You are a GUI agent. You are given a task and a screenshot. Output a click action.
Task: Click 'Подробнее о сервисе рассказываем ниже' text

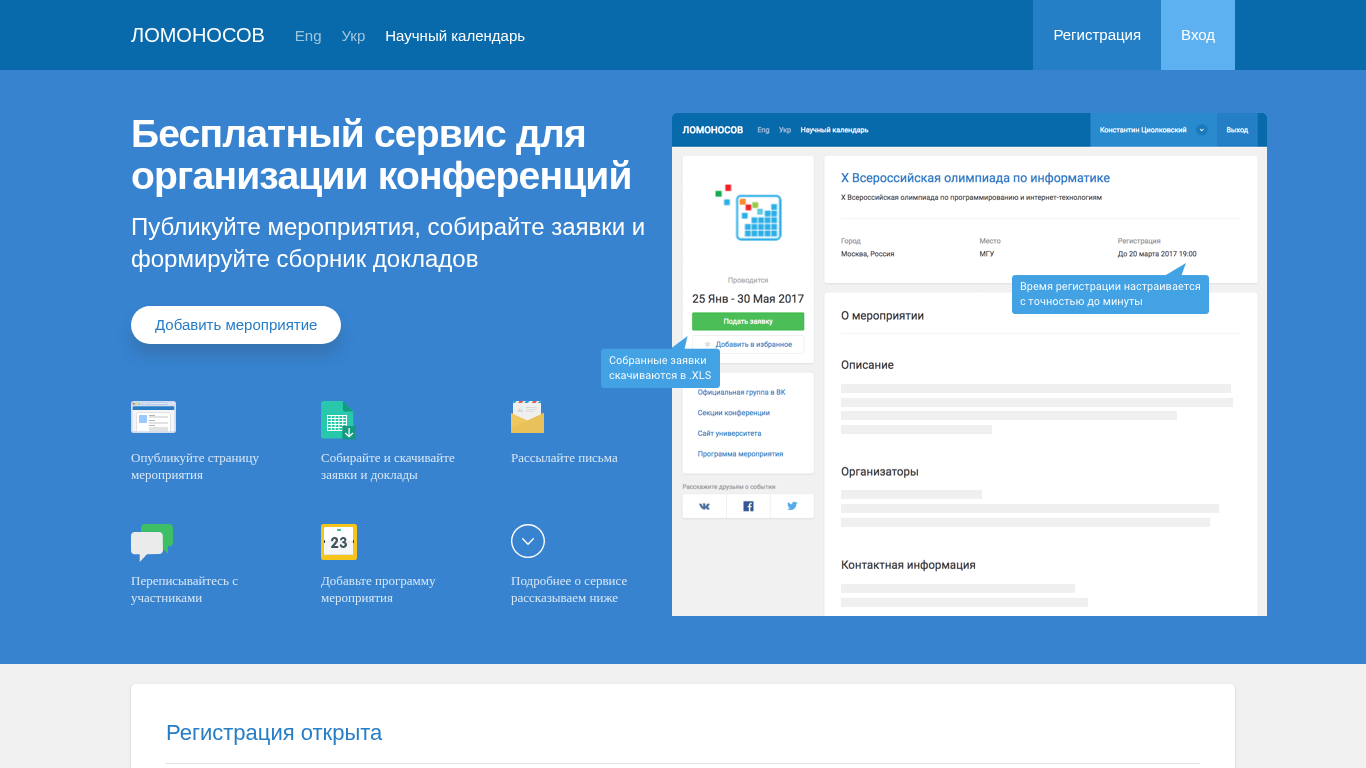[569, 589]
